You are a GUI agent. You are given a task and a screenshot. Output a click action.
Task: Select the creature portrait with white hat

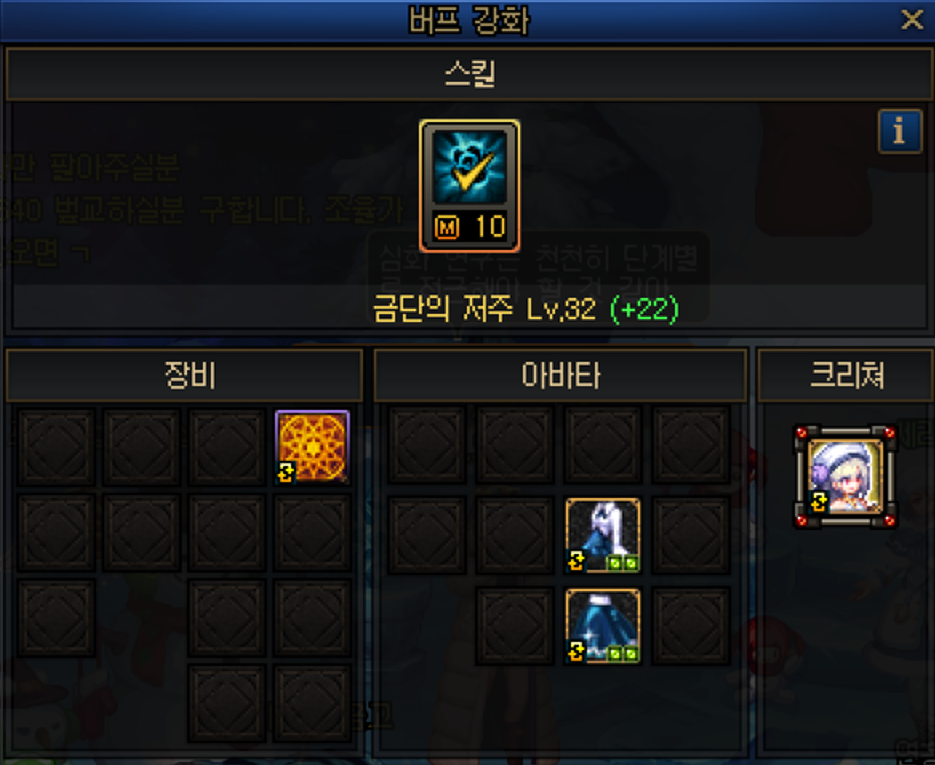[845, 477]
